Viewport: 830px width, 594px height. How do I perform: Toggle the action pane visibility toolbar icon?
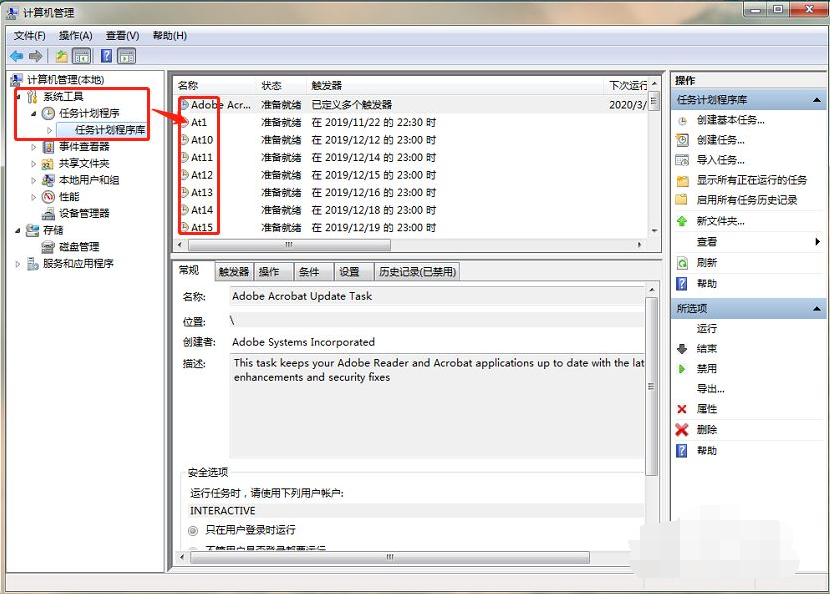tap(126, 54)
